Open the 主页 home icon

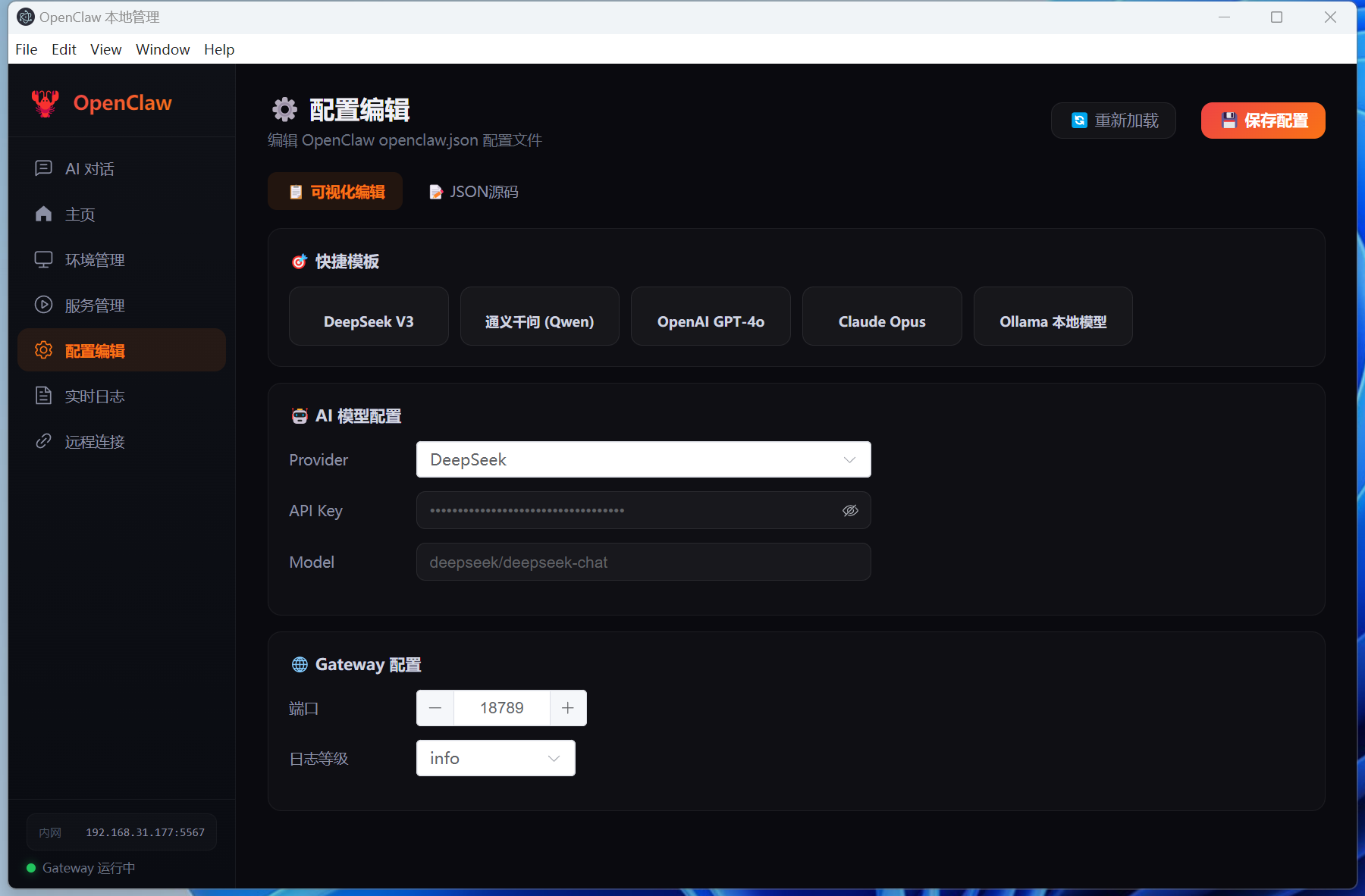click(x=43, y=214)
